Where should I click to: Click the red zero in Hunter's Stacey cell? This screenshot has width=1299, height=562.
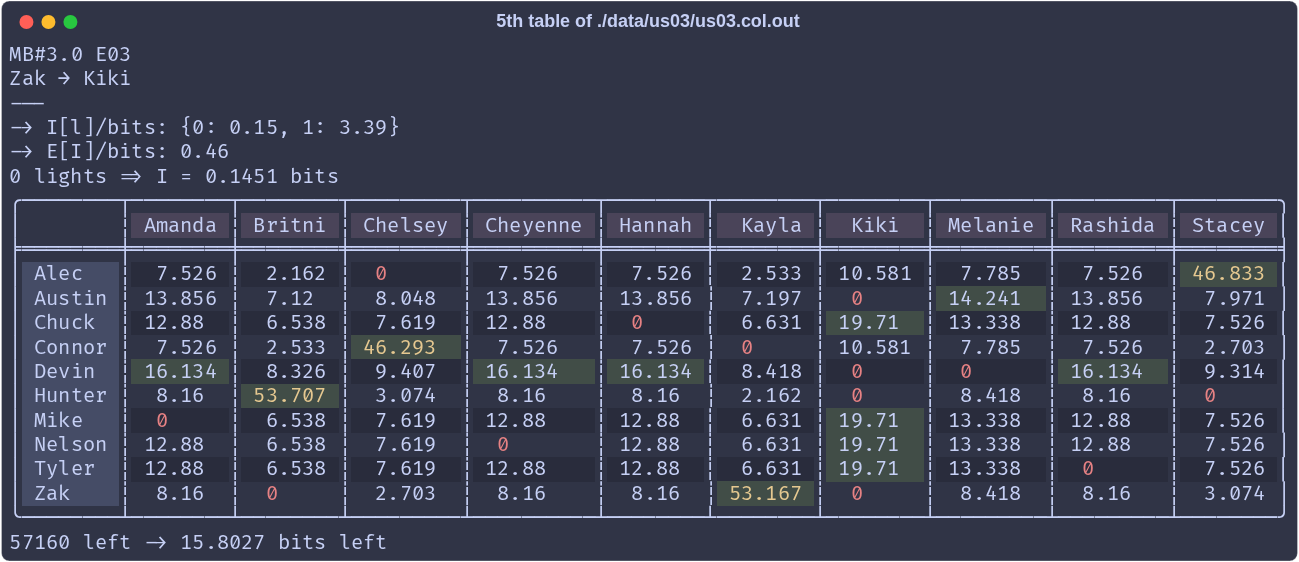click(1211, 396)
